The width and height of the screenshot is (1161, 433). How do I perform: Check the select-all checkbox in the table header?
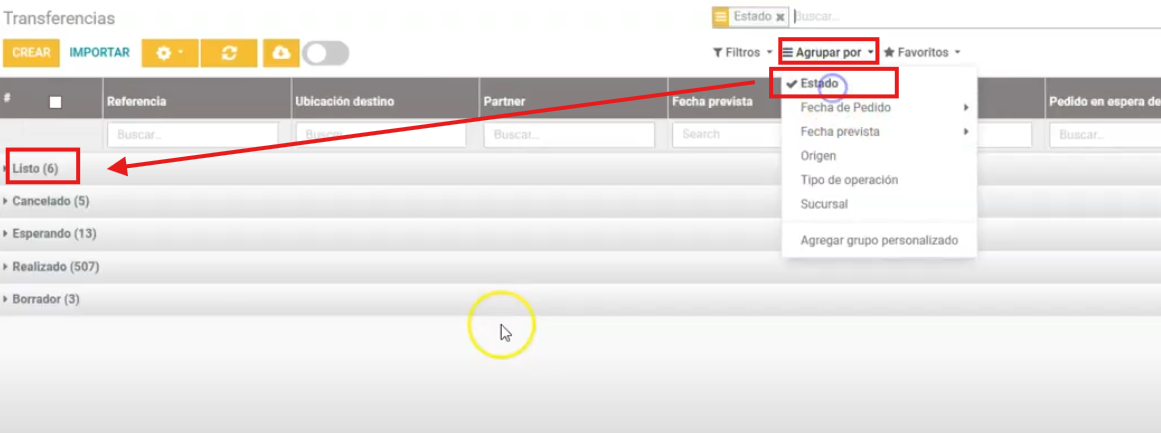pyautogui.click(x=55, y=102)
